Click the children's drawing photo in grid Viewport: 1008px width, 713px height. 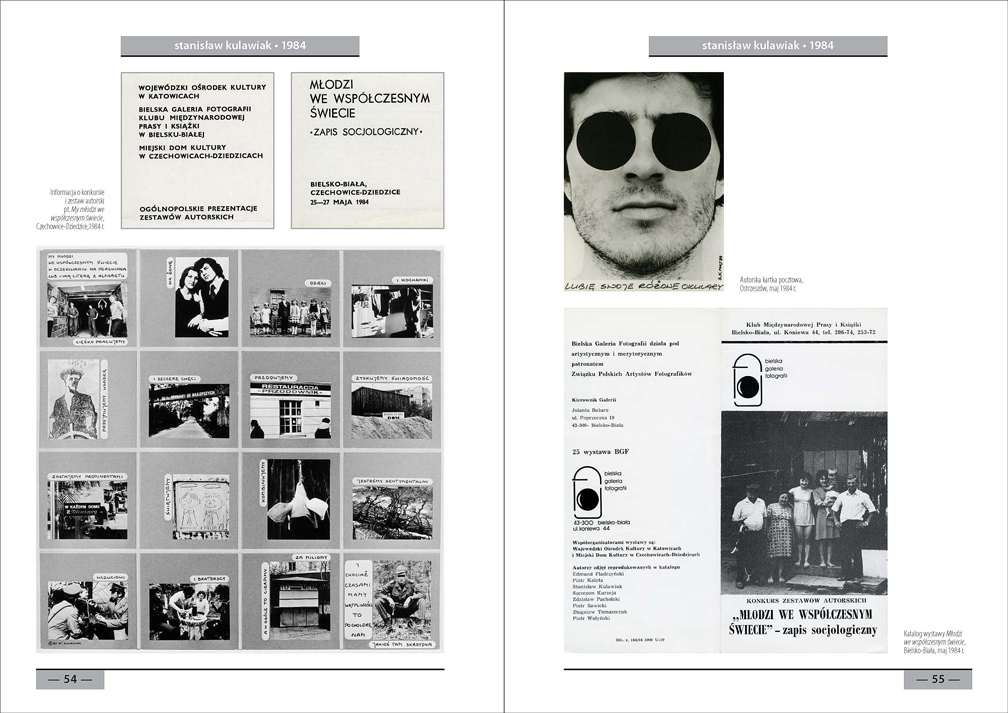tap(201, 507)
